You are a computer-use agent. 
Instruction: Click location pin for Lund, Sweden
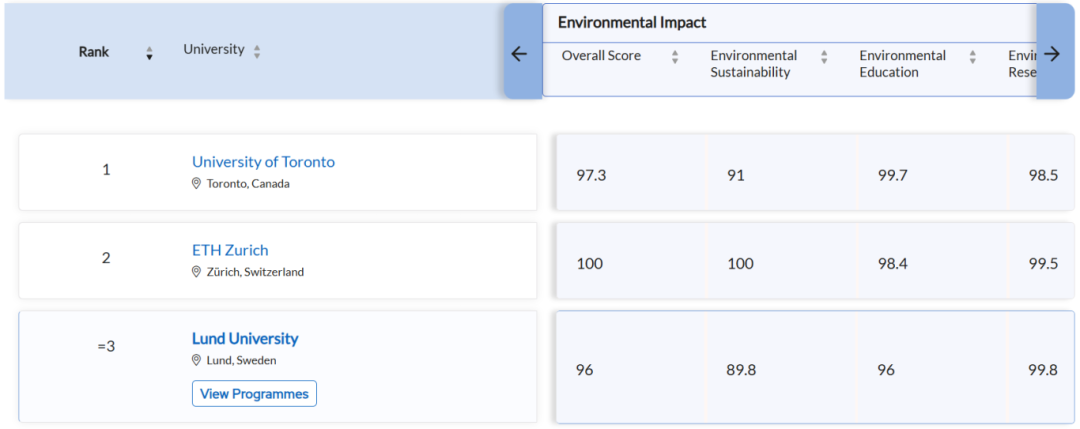196,360
